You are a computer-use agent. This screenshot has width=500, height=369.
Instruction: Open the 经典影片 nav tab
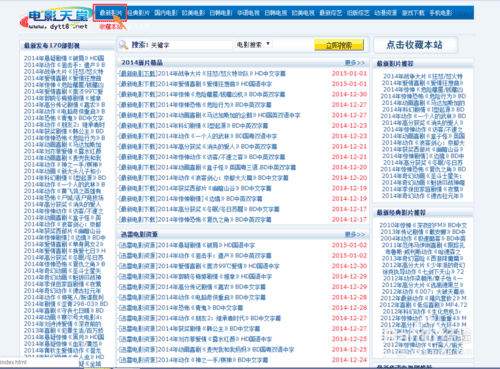point(138,13)
